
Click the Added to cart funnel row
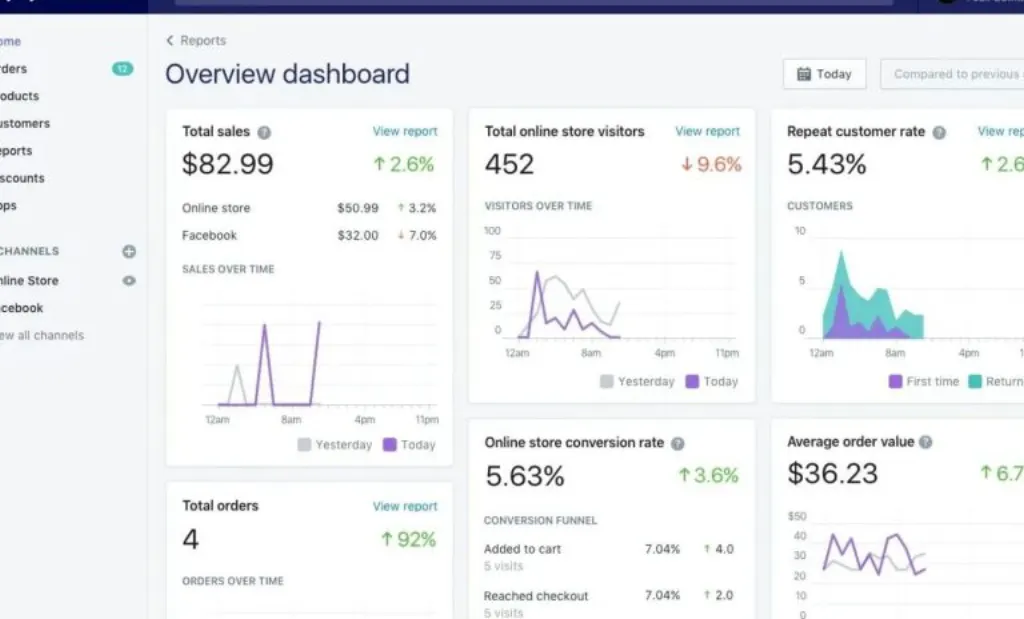(609, 556)
